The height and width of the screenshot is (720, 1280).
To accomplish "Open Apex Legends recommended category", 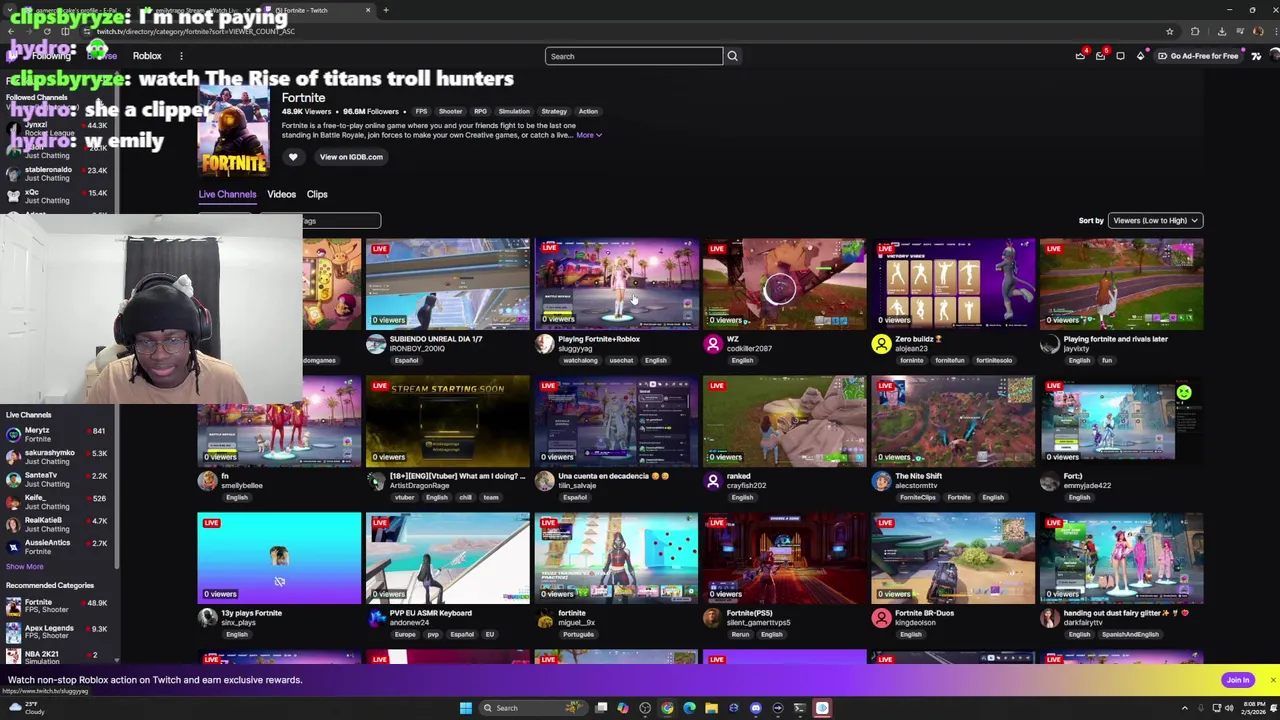I will click(x=56, y=631).
